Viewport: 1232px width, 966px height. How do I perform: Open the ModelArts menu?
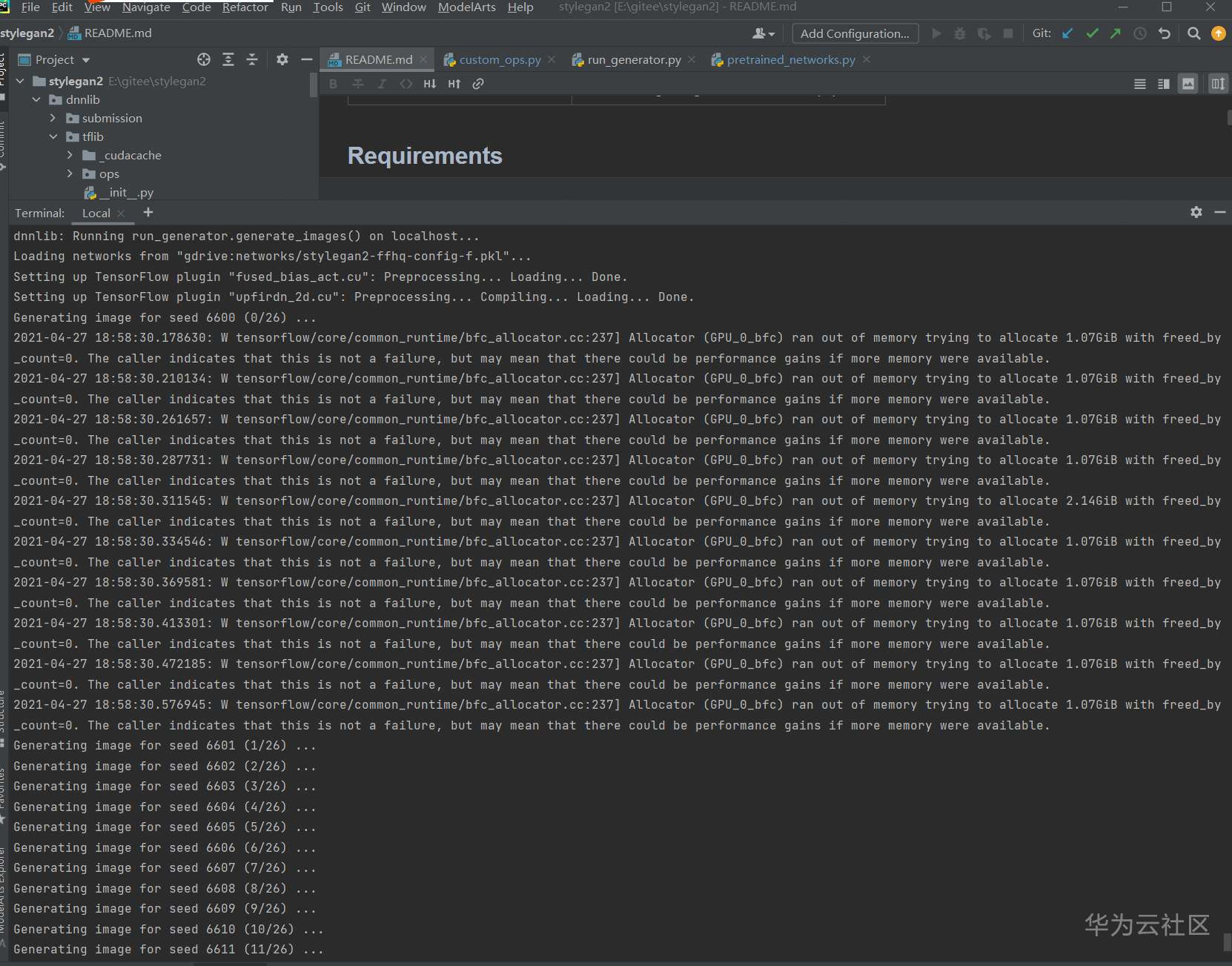pos(466,7)
